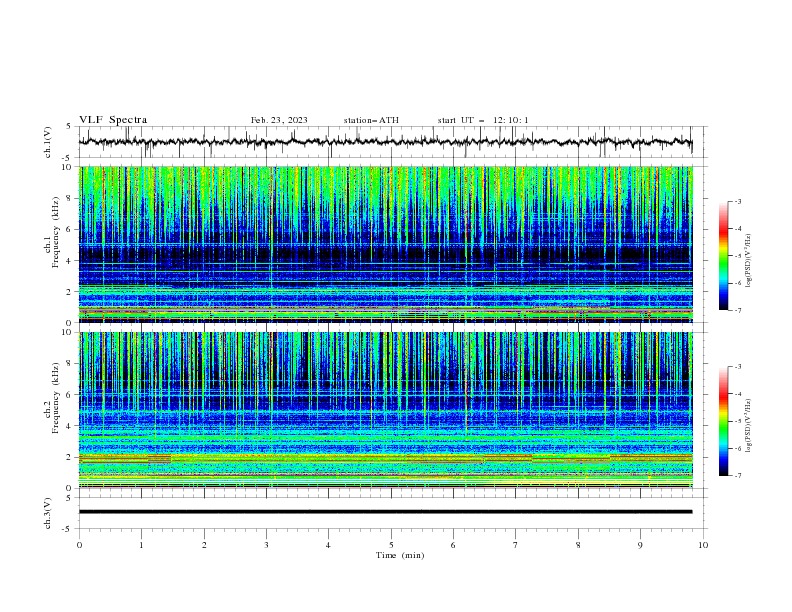Click the "Time (min)" x-axis label
This screenshot has height=612, width=792.
[400, 555]
